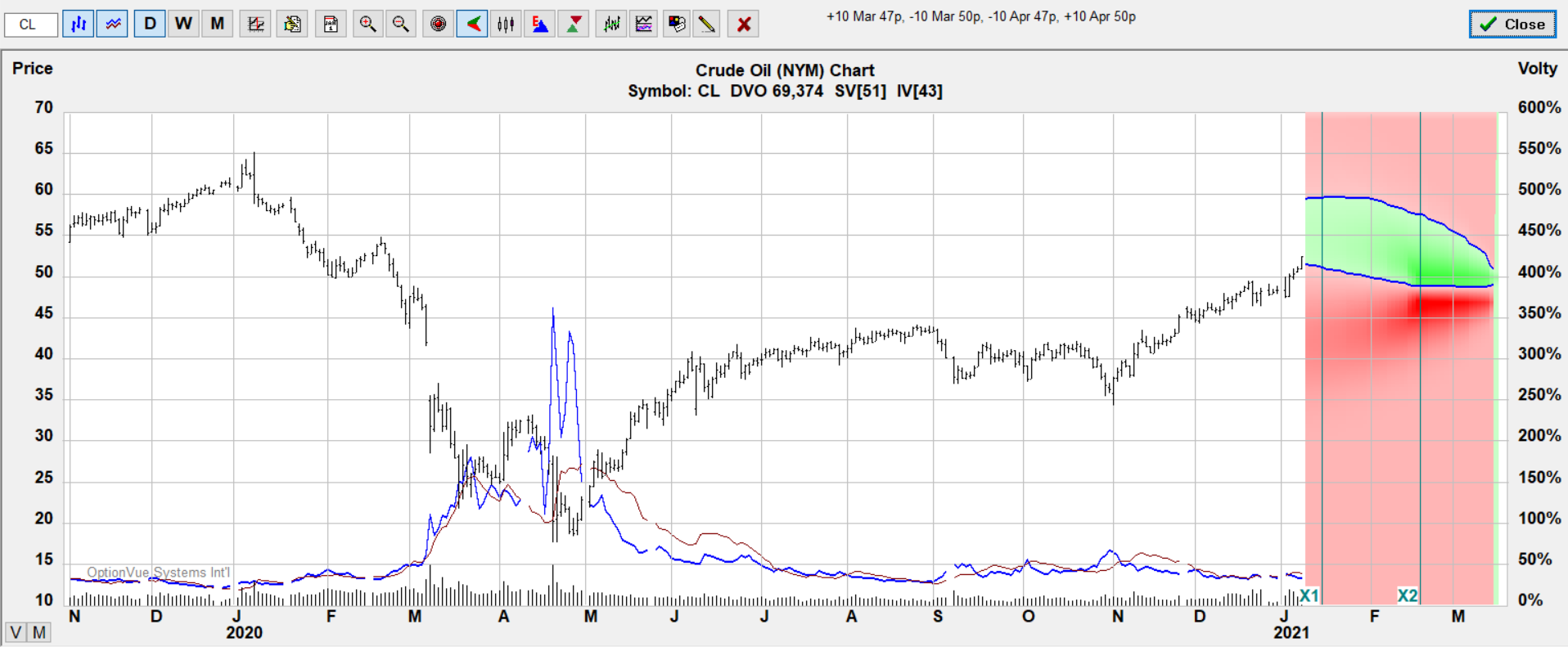Click the DVO 69,374 value
Viewport: 1568px width, 647px height.
coord(777,91)
